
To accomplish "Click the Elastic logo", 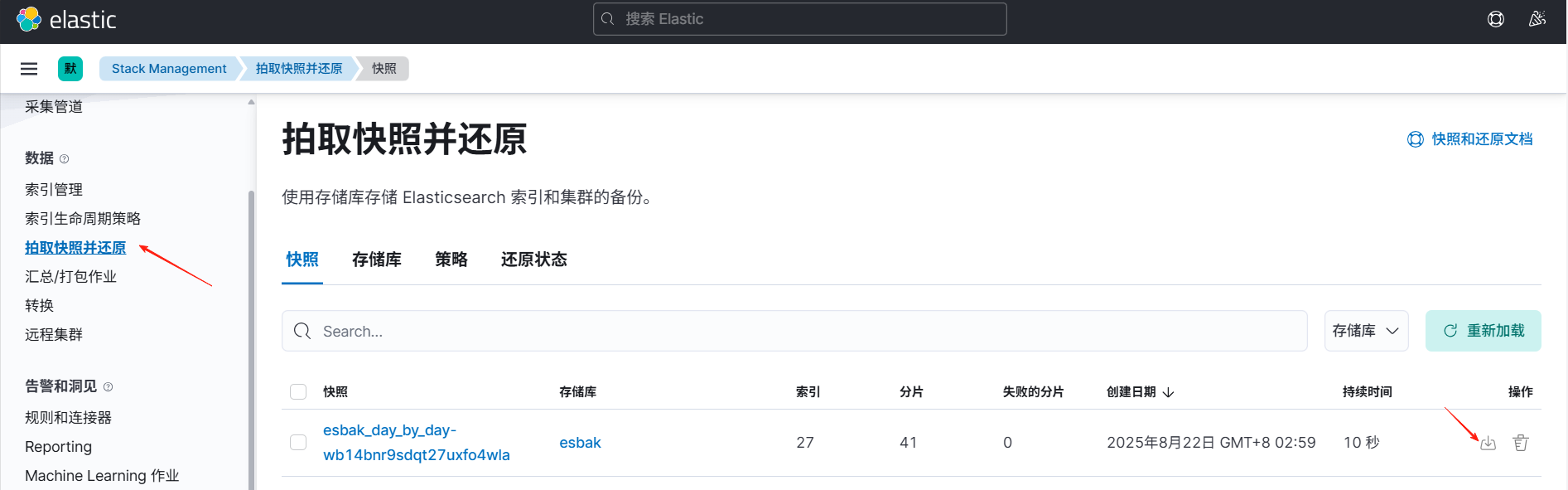I will coord(66,19).
